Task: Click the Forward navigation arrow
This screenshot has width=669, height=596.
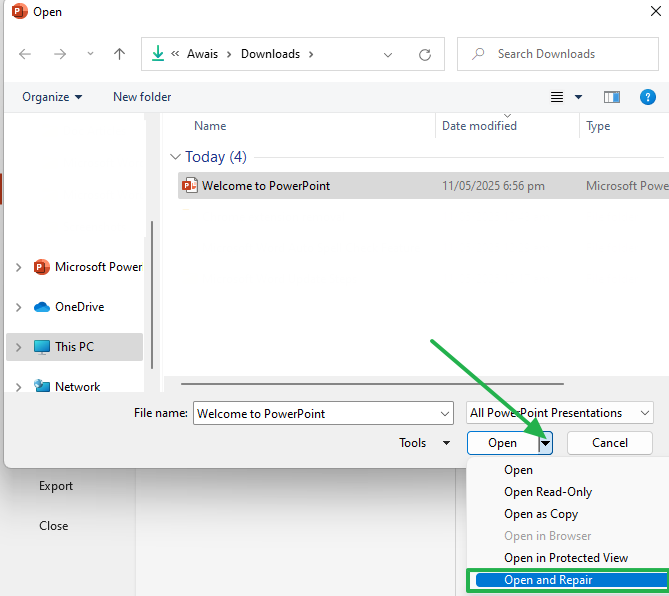Action: pyautogui.click(x=60, y=54)
